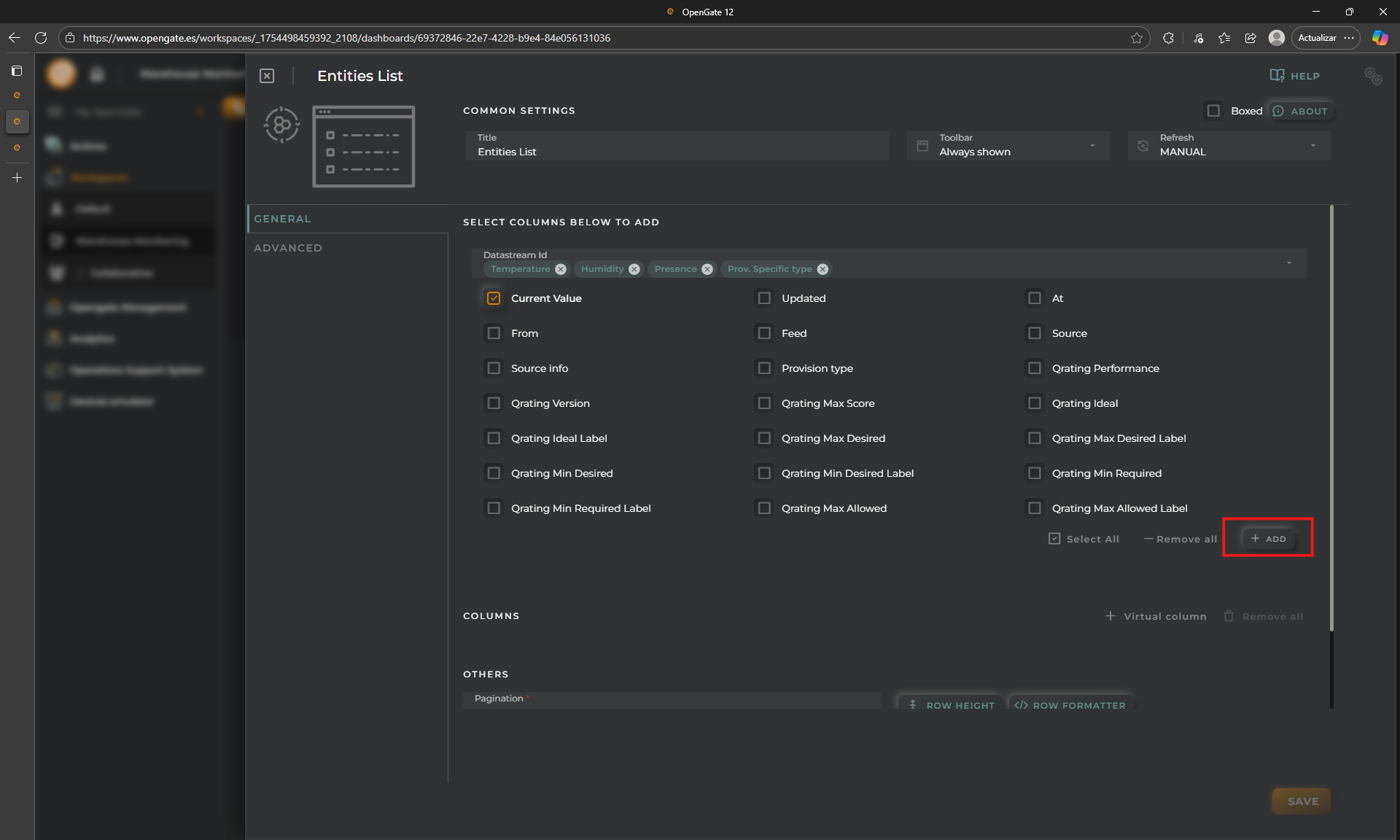Open the Toolbar Always shown dropdown
This screenshot has height=840, width=1400.
1008,146
